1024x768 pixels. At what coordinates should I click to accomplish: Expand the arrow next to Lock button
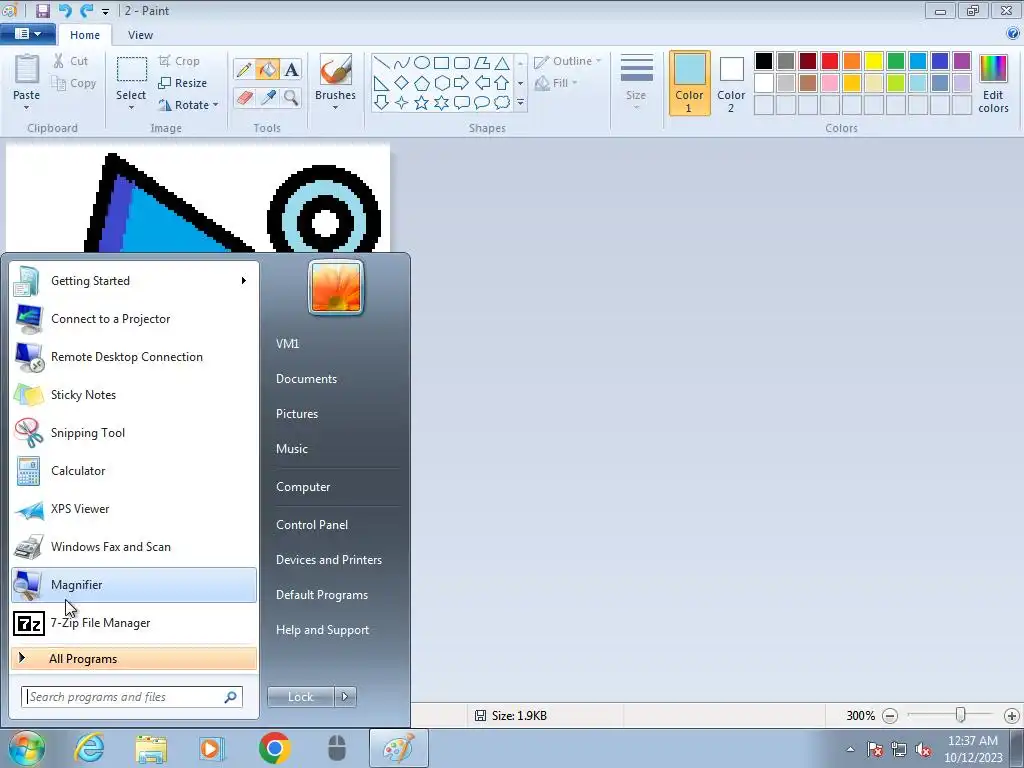(x=345, y=697)
